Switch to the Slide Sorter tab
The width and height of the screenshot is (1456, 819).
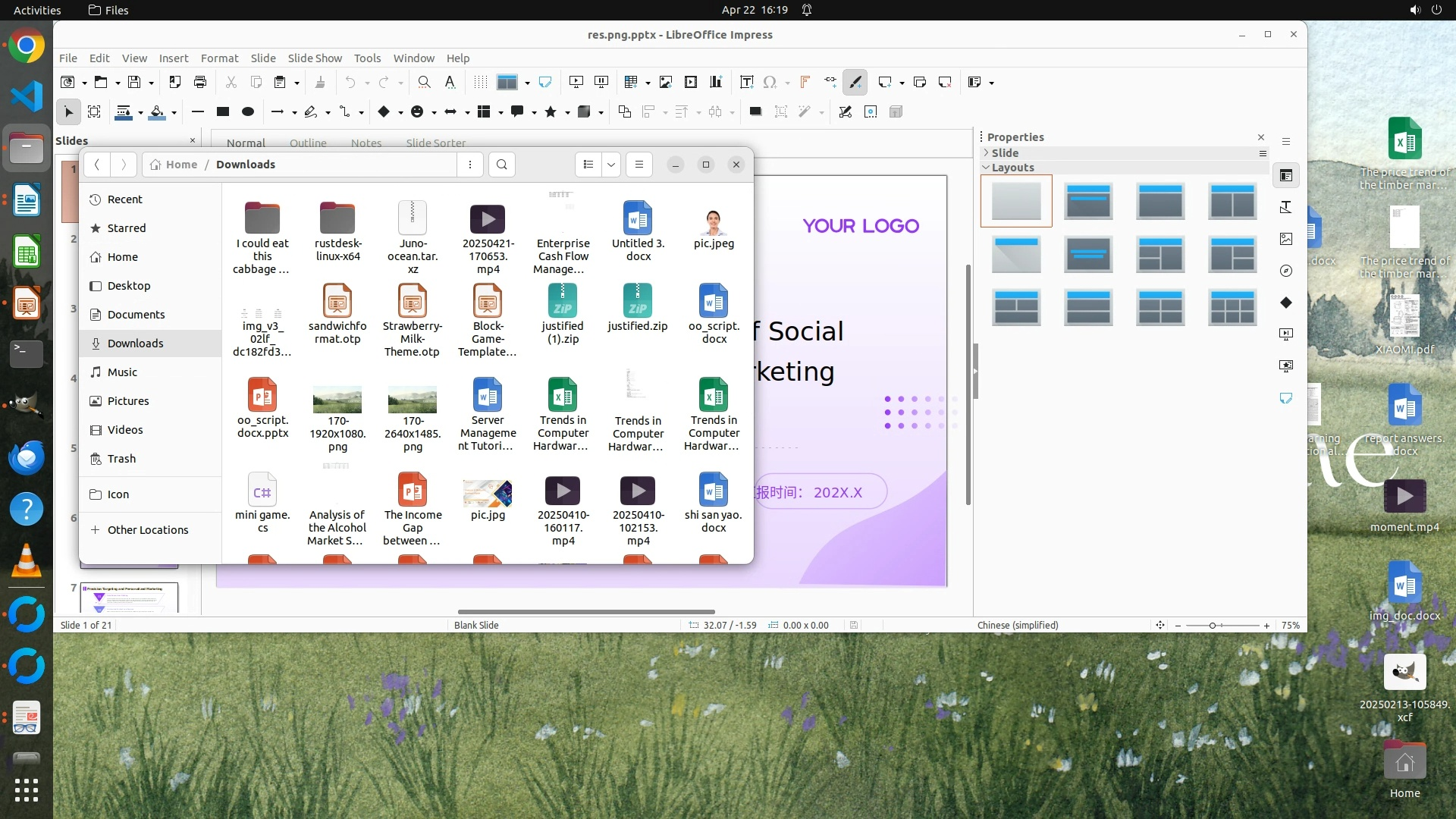[435, 143]
